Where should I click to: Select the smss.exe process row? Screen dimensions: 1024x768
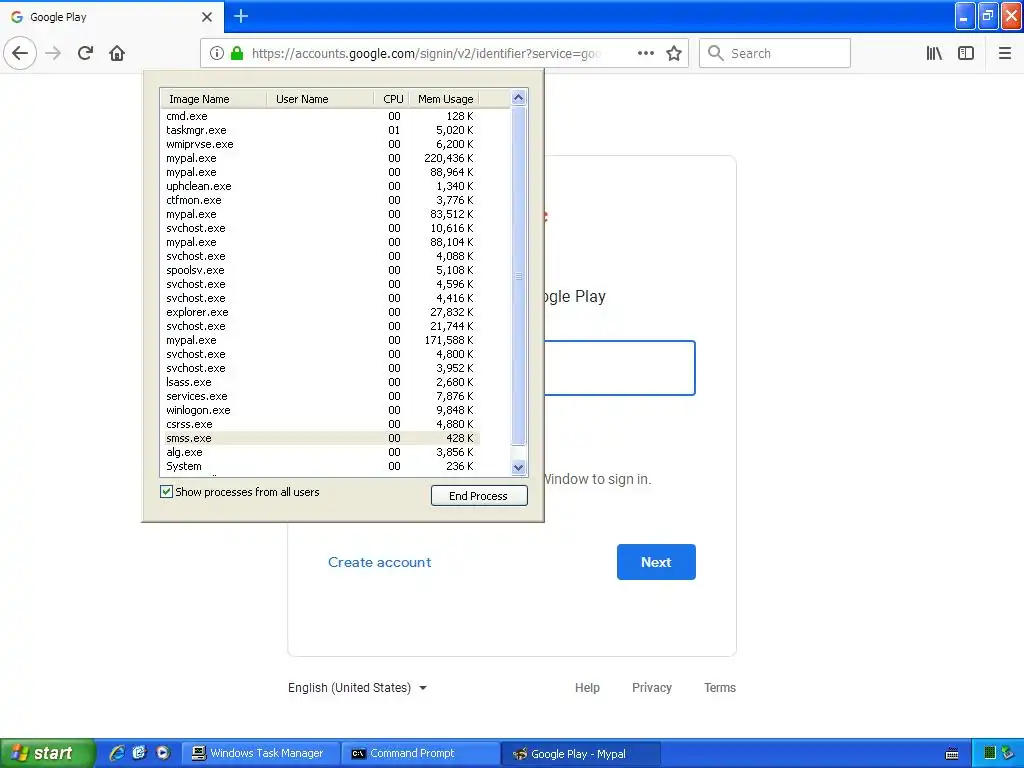[320, 438]
